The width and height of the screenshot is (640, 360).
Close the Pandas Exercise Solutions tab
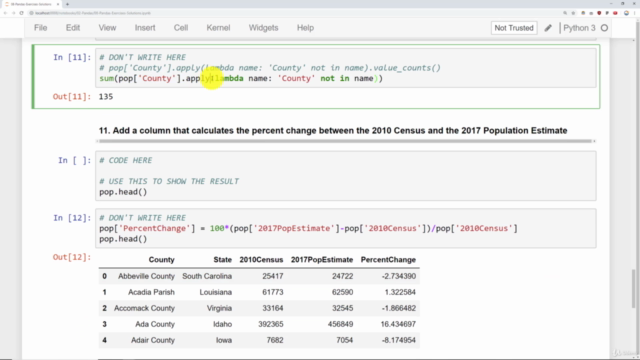point(58,4)
